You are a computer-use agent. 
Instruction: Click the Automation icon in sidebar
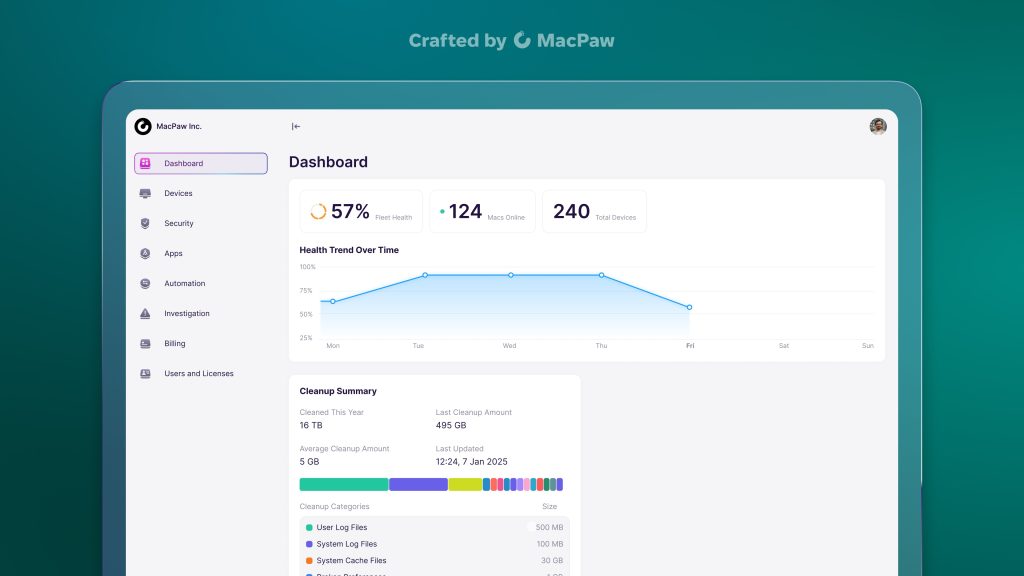[145, 283]
